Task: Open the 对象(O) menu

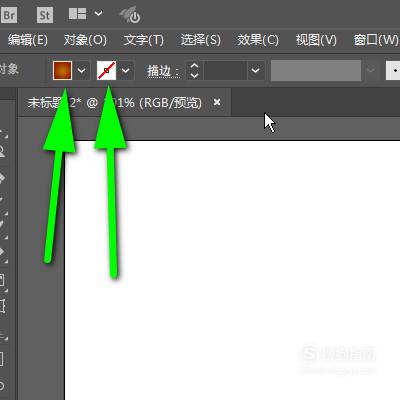Action: [x=85, y=40]
